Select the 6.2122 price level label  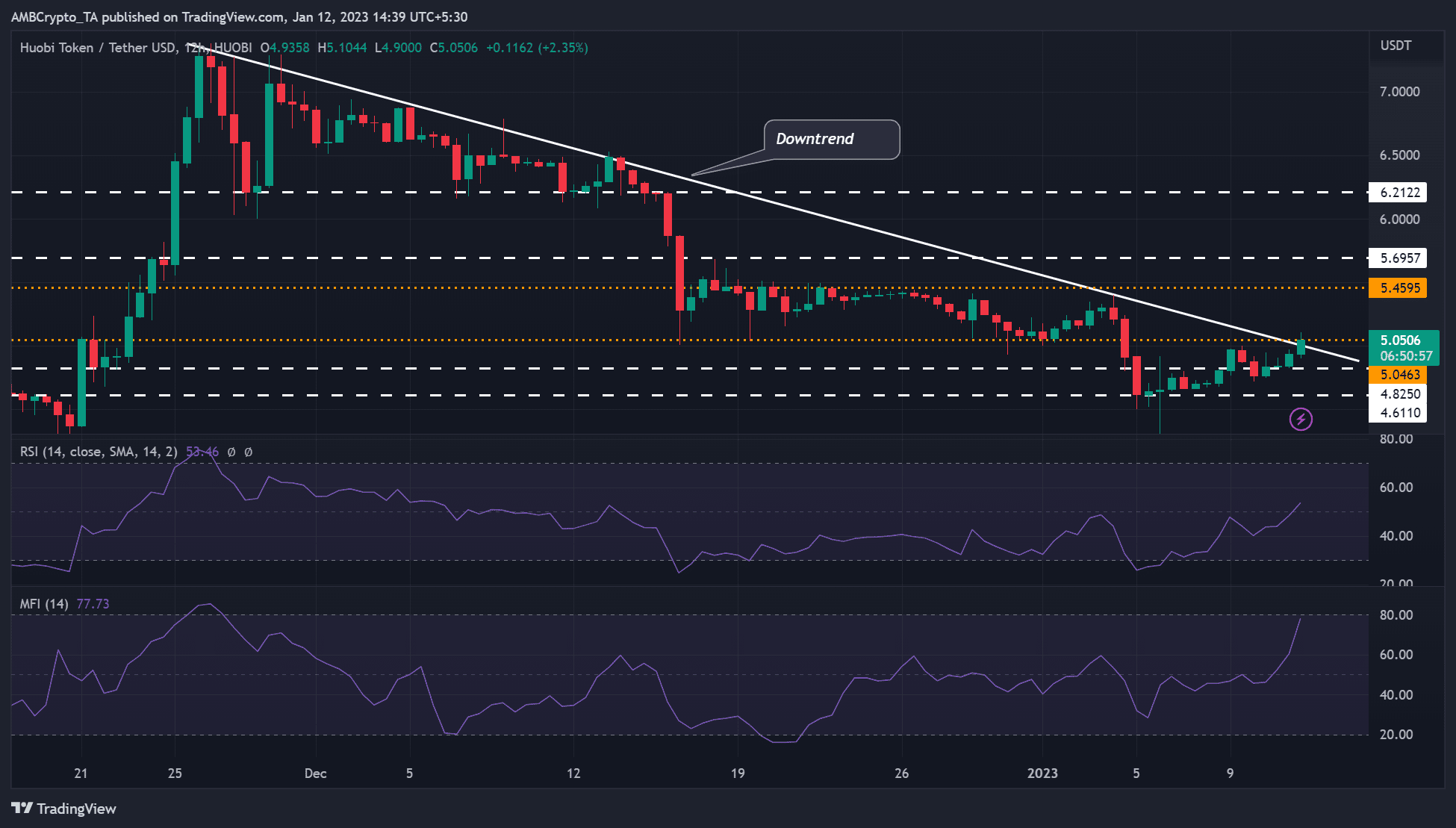click(1398, 193)
